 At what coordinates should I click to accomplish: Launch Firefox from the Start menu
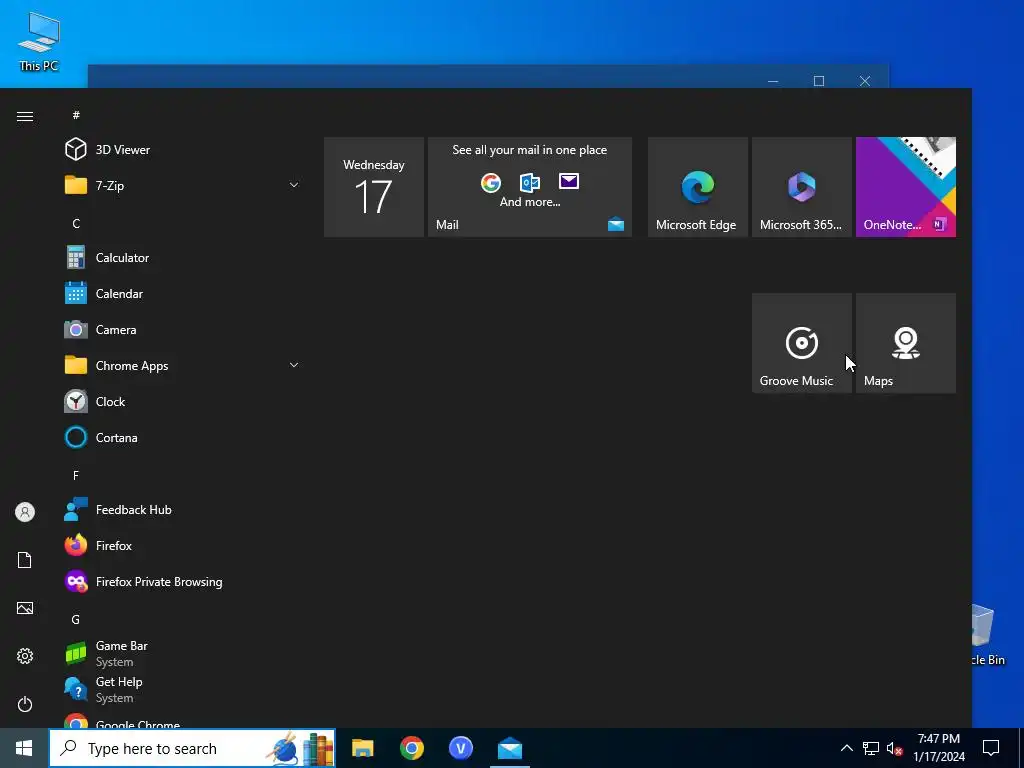click(x=183, y=545)
